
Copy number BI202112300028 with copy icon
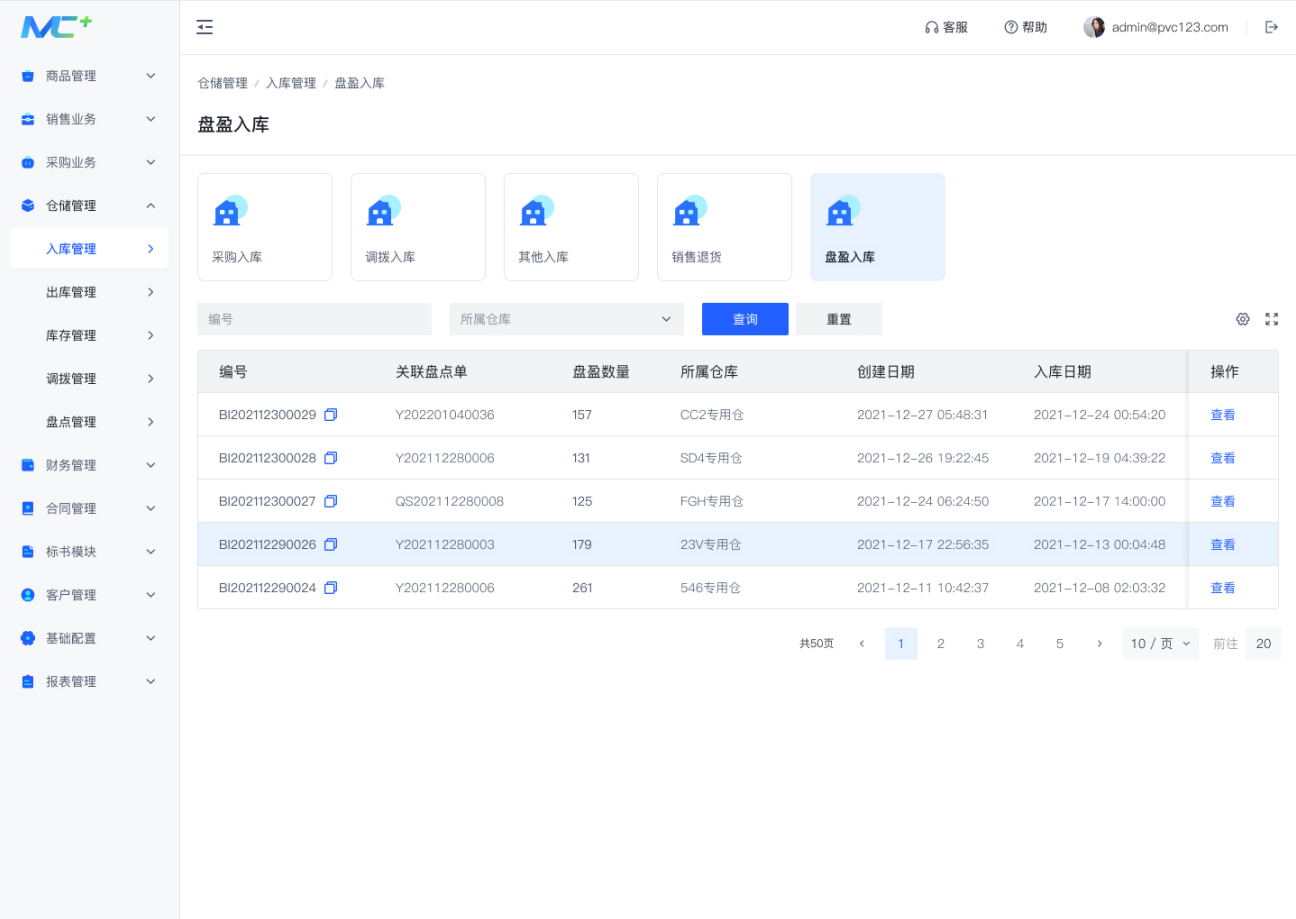tap(331, 458)
